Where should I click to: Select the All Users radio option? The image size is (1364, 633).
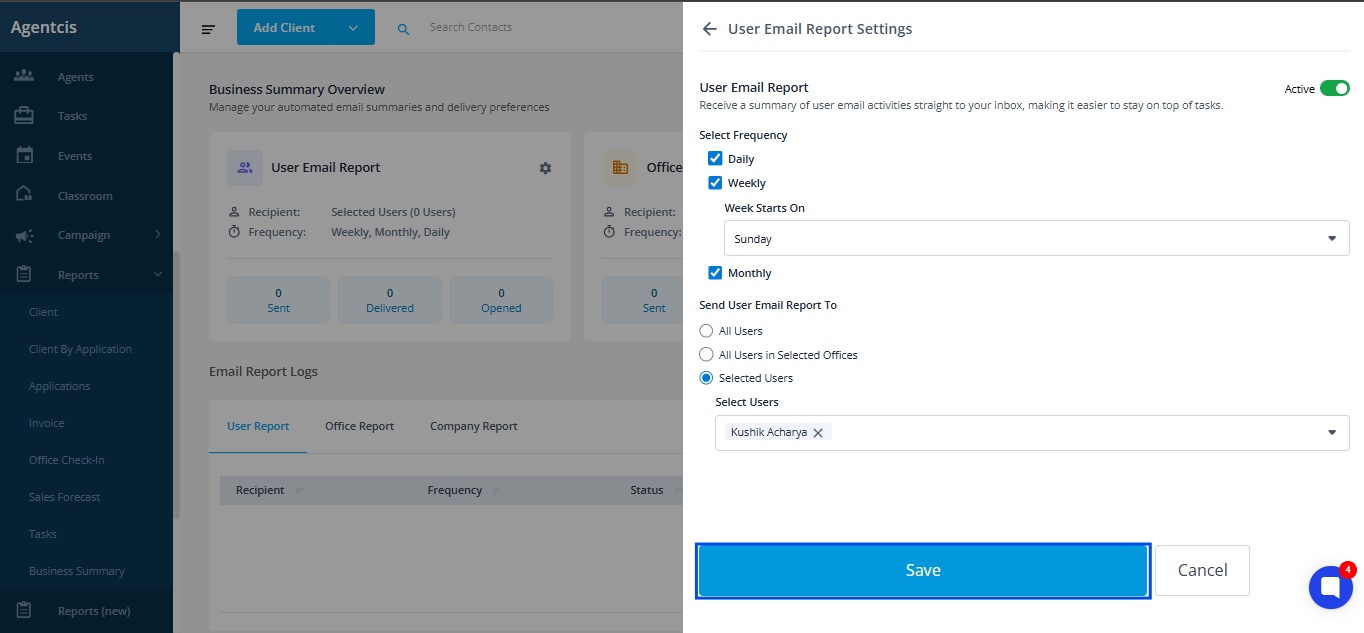706,331
